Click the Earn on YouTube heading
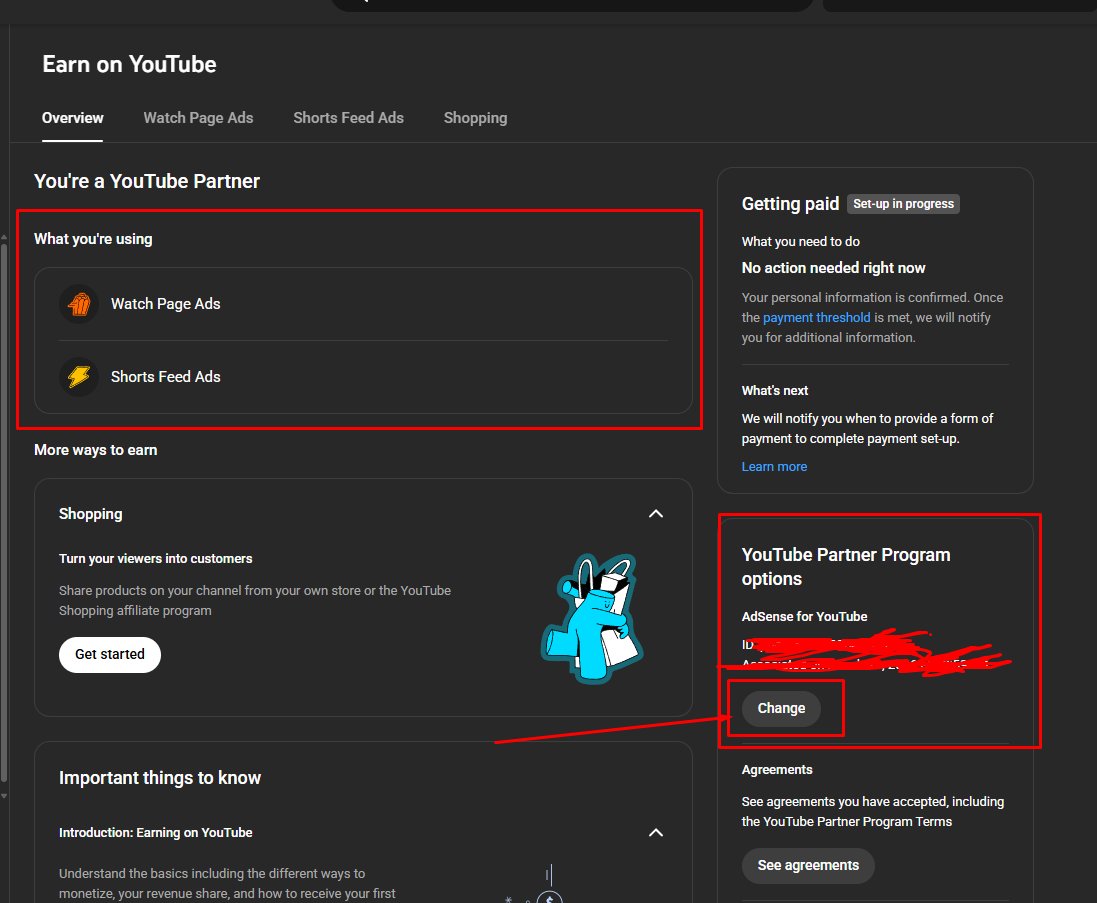The image size is (1097, 903). point(129,64)
